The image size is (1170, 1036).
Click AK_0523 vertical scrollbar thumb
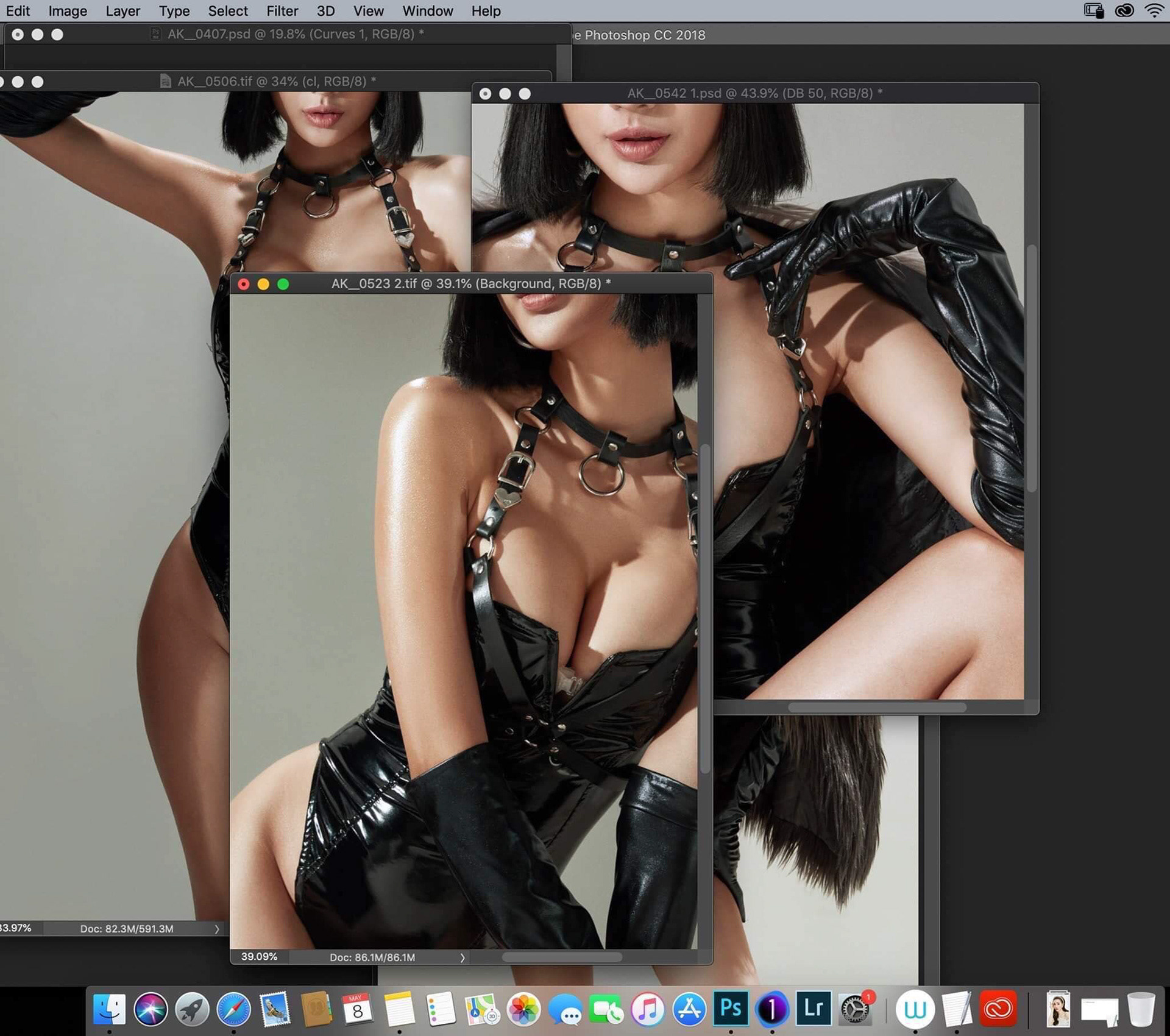705,609
